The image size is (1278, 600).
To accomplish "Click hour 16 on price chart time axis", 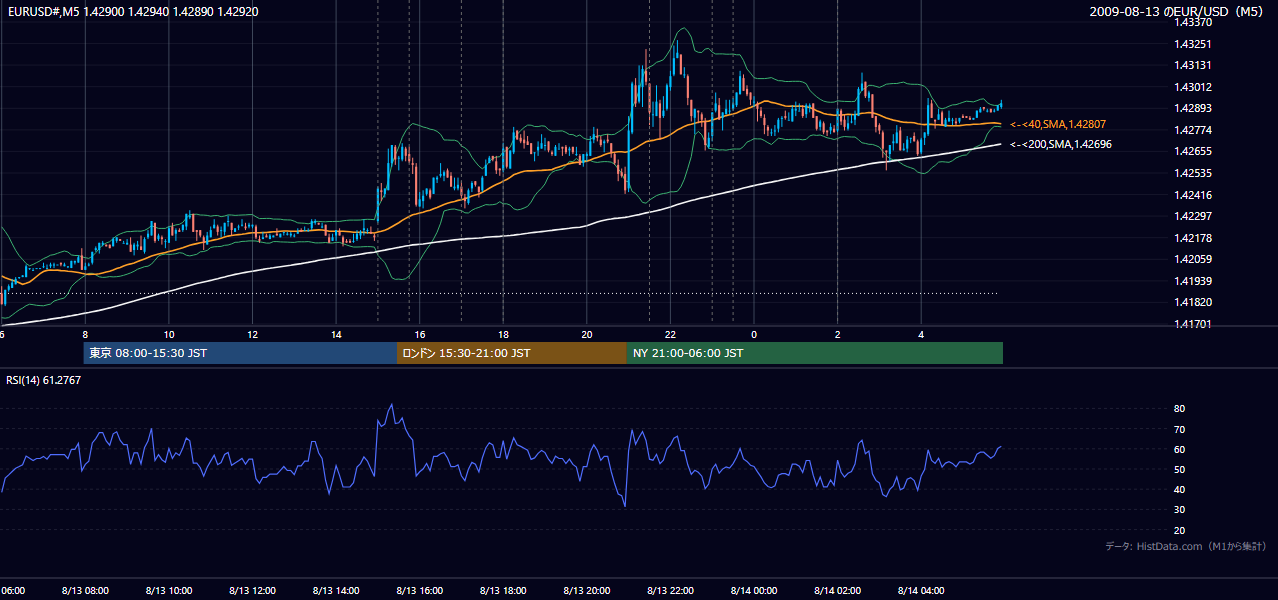I will (420, 334).
